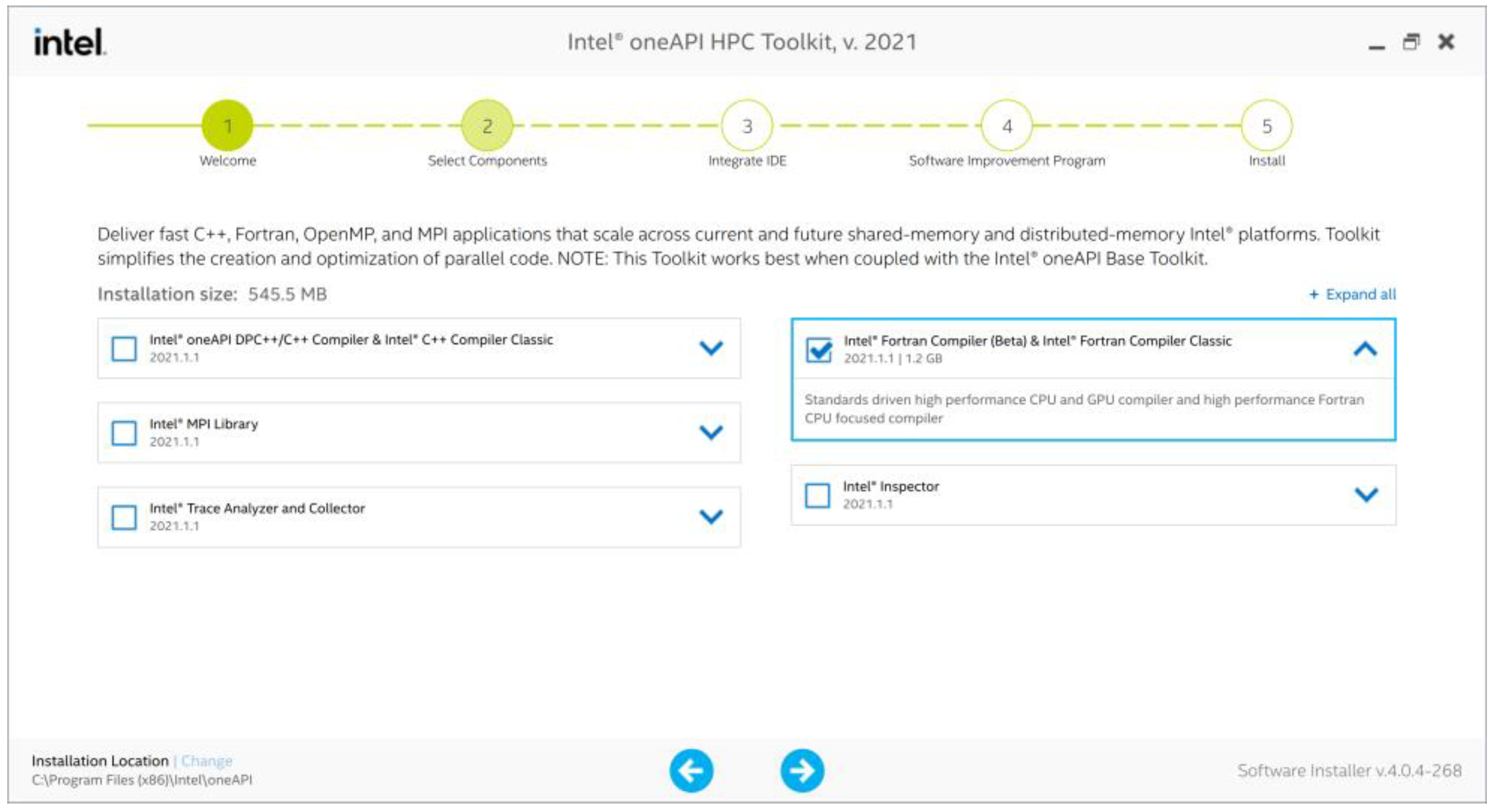Collapse the Fortran Compiler details

point(1365,349)
